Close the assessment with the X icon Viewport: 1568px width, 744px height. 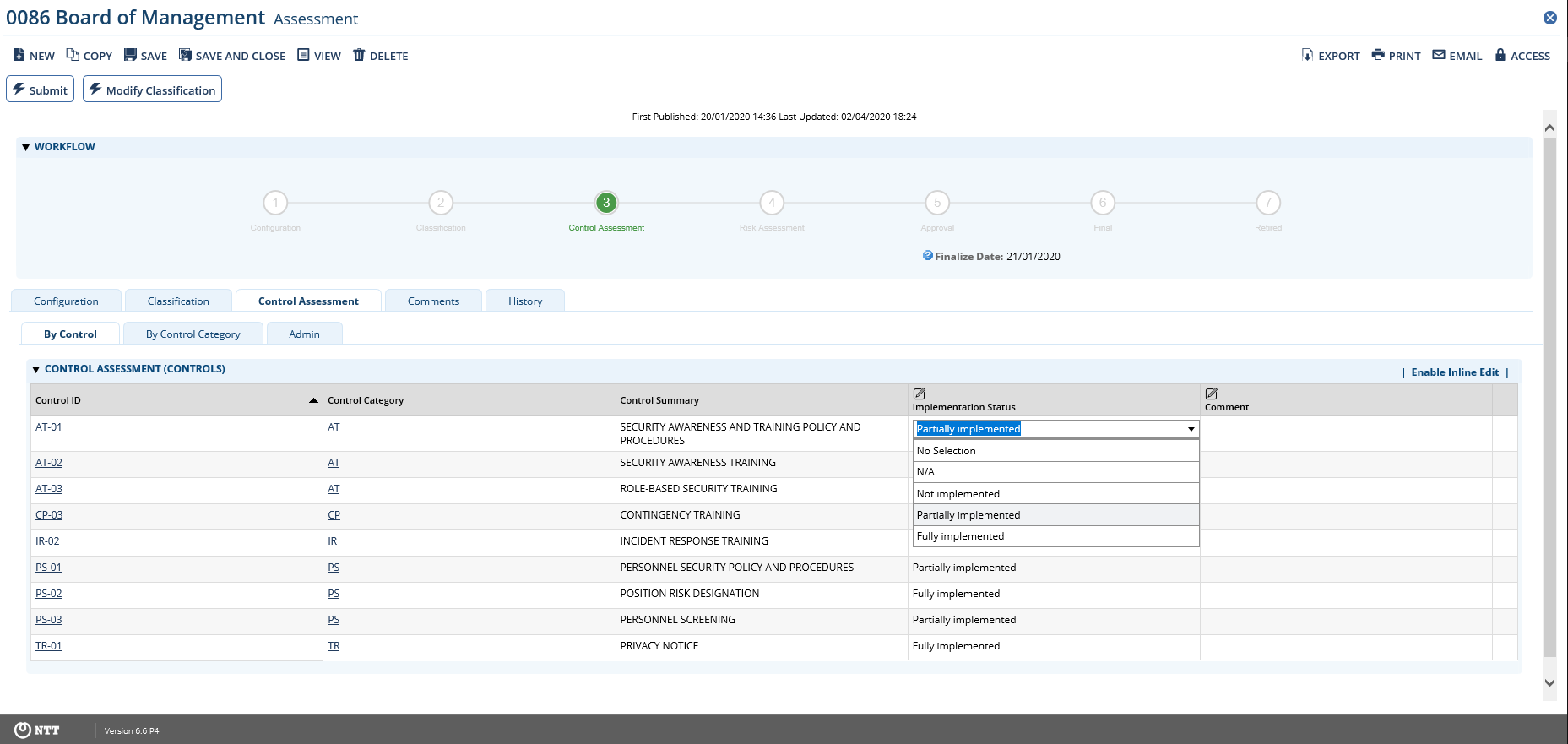point(1550,18)
